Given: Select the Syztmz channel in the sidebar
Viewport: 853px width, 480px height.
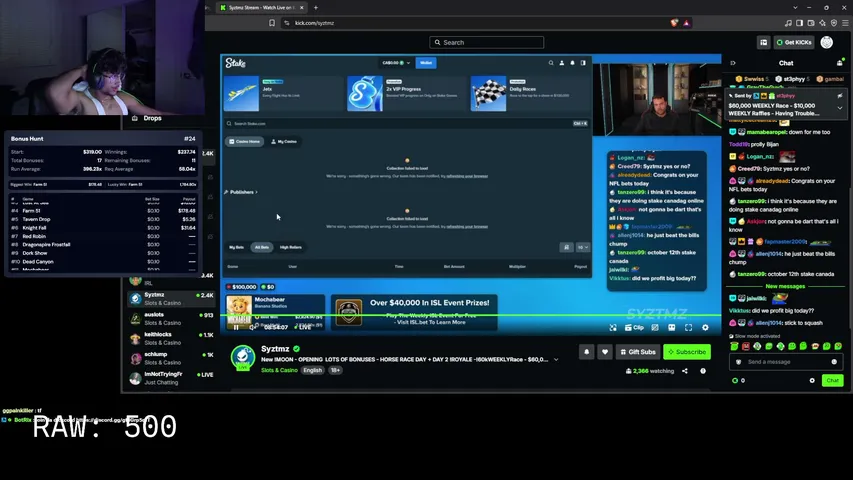Looking at the screenshot, I should pyautogui.click(x=171, y=299).
